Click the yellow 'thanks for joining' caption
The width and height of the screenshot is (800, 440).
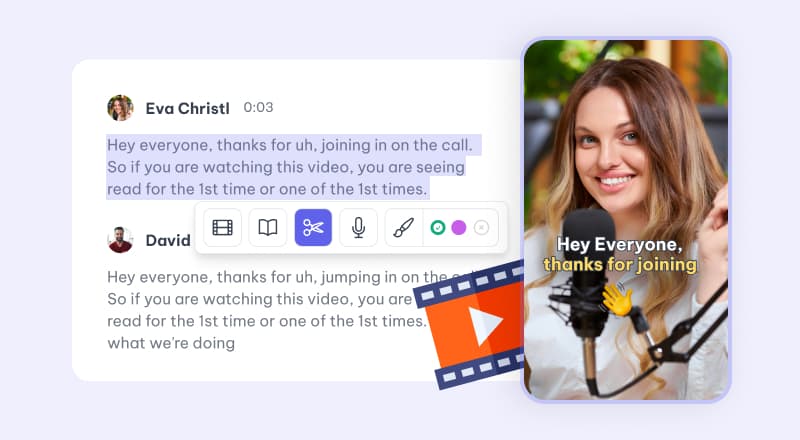[619, 265]
